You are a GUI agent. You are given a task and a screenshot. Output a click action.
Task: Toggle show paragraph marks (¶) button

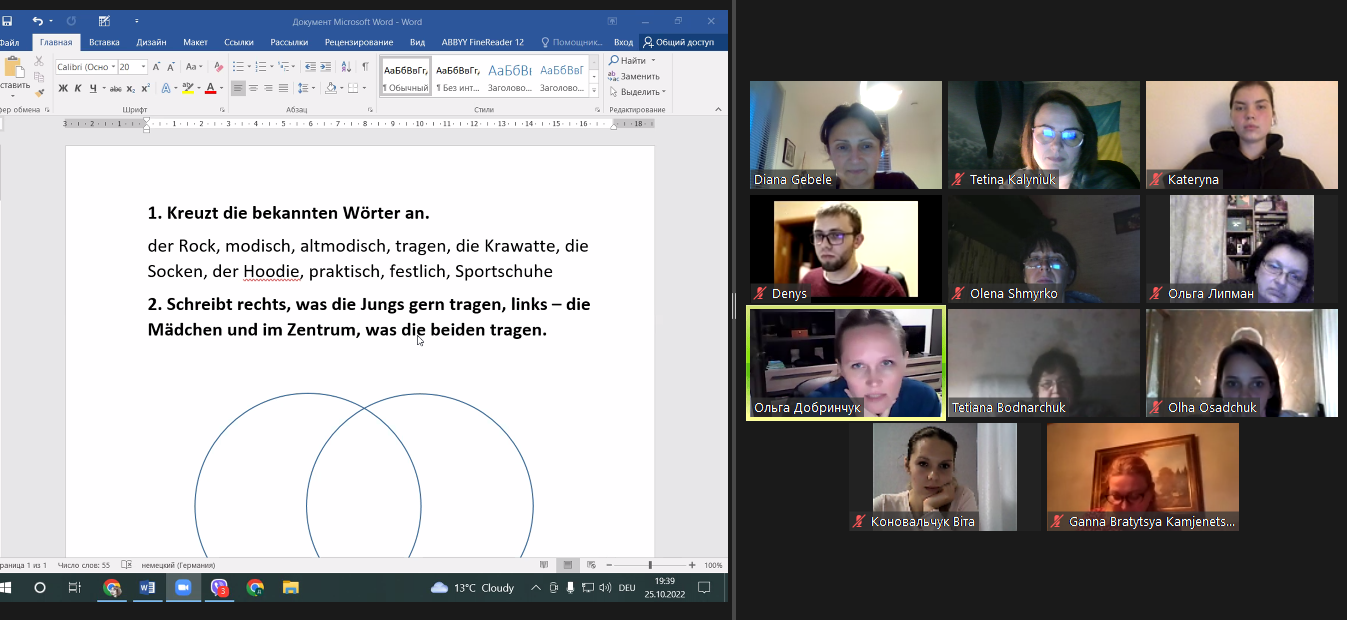[x=365, y=67]
